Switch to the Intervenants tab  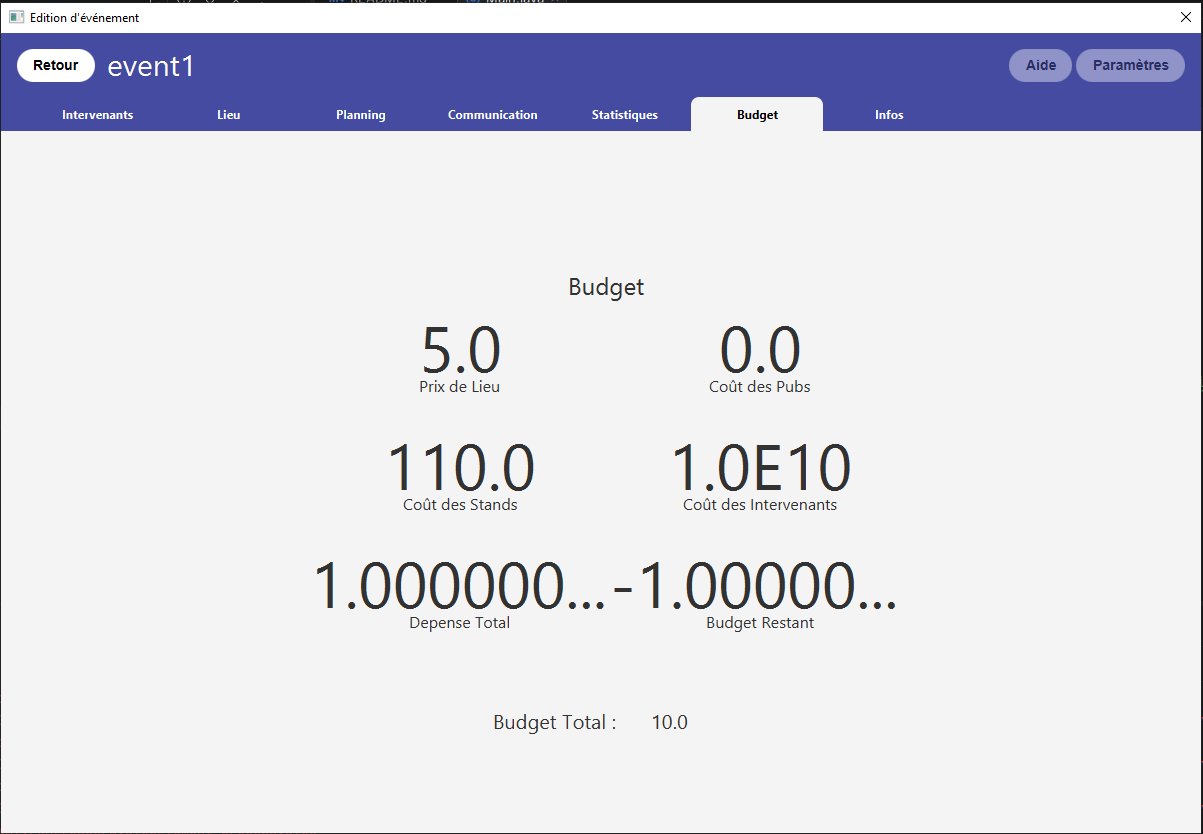pyautogui.click(x=97, y=115)
